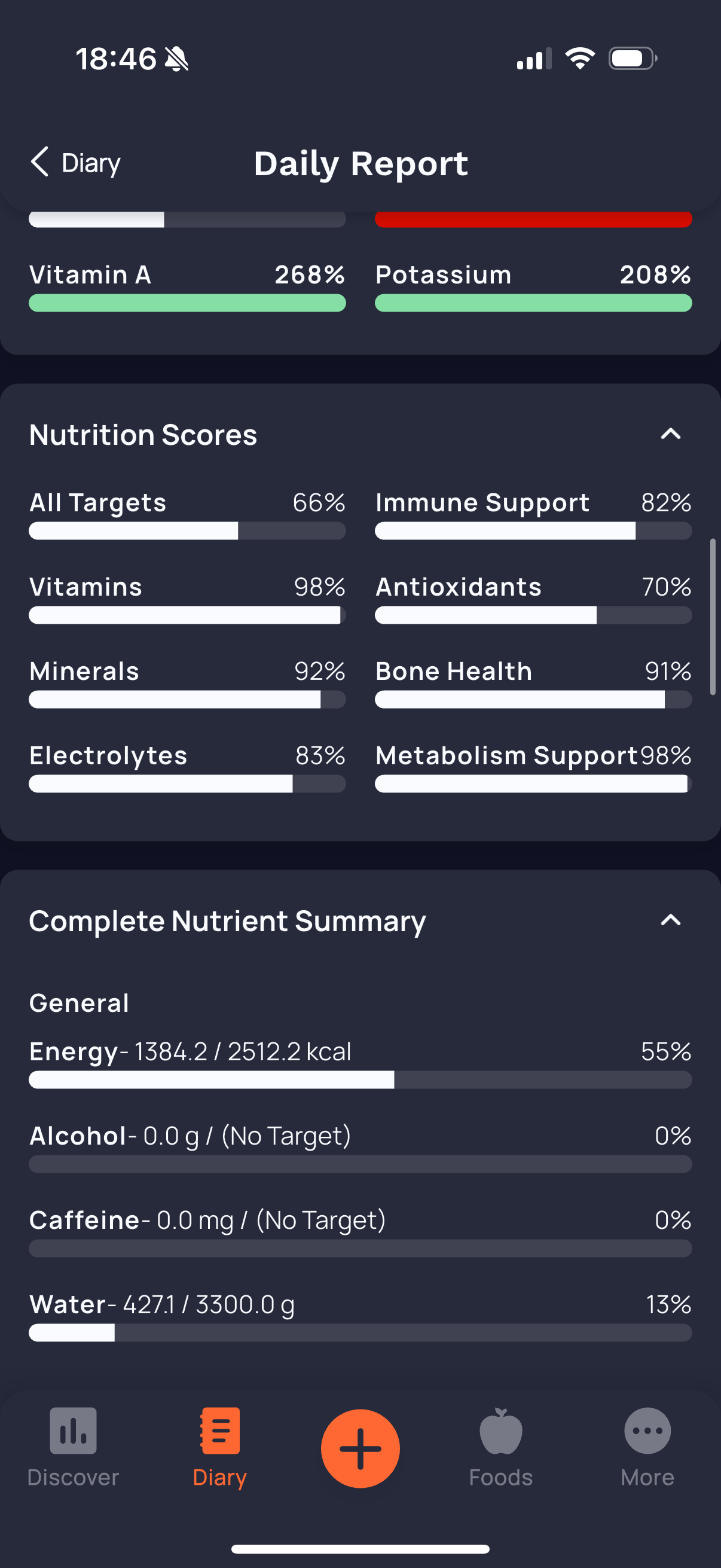Collapse the Nutrition Scores section

(x=671, y=434)
